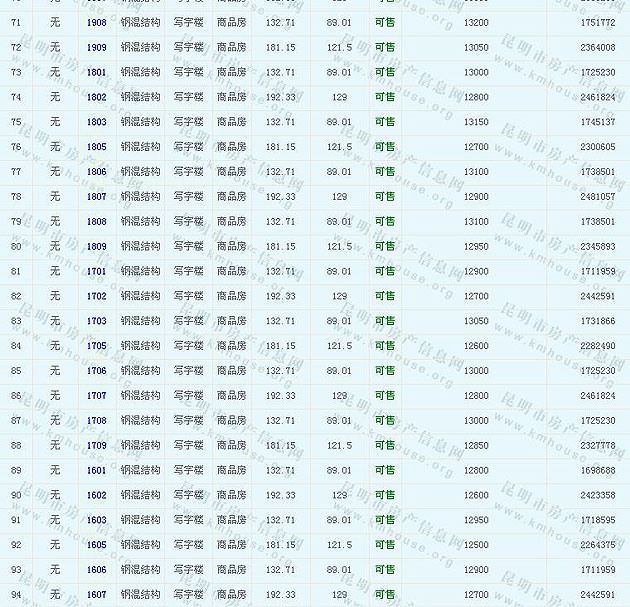
Task: Open unit 1701 link
Action: [x=96, y=271]
